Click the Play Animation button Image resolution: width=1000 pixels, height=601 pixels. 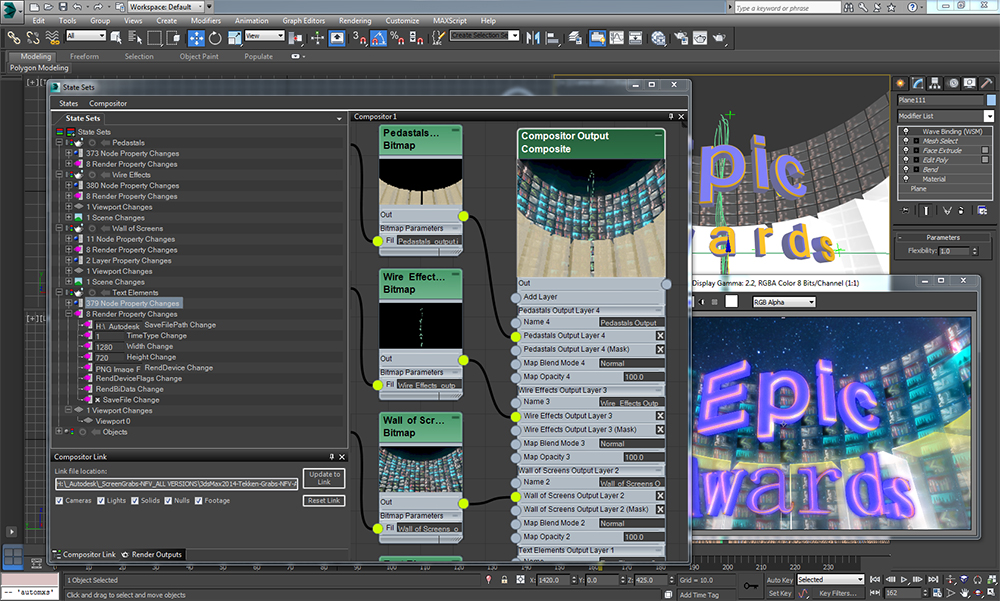coord(904,579)
